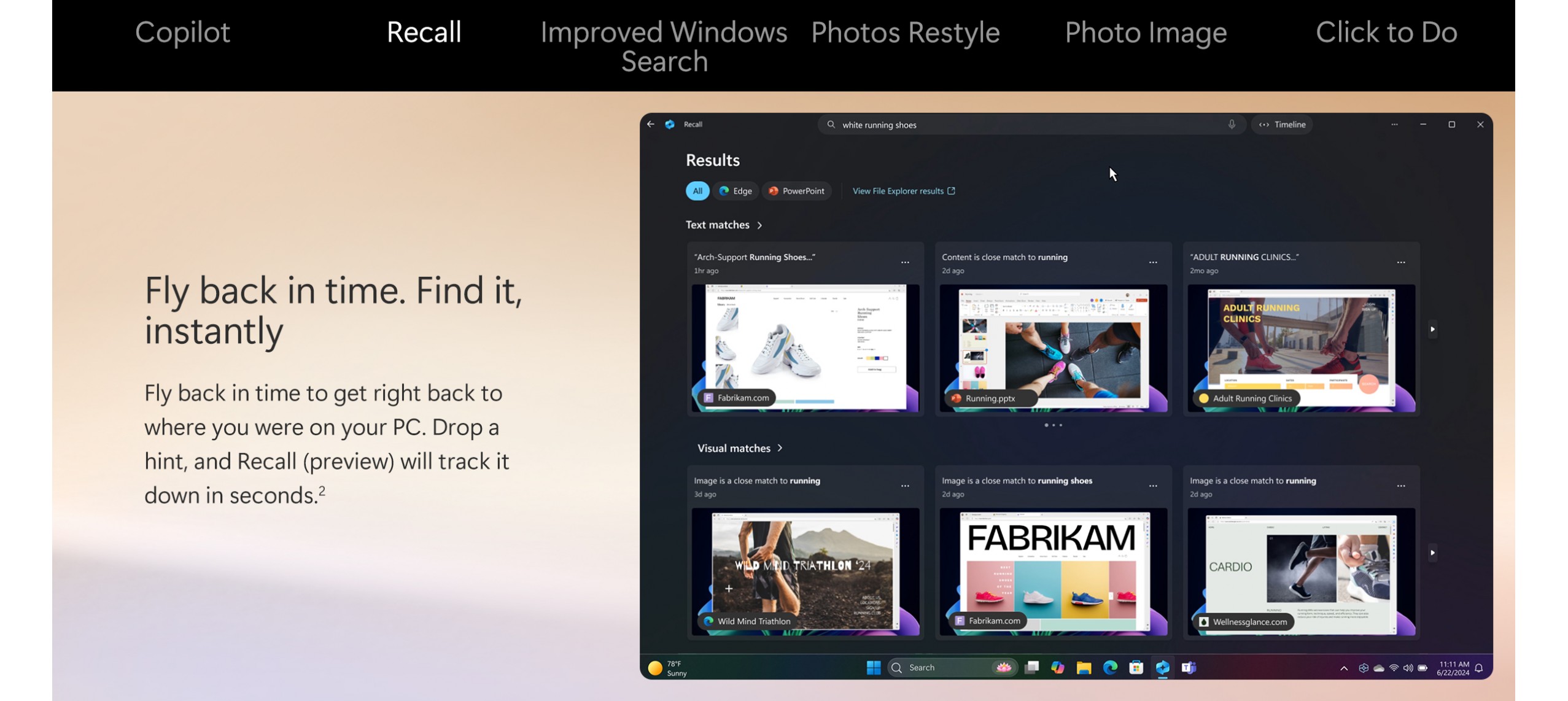Click the taskbar Search box

tap(953, 667)
